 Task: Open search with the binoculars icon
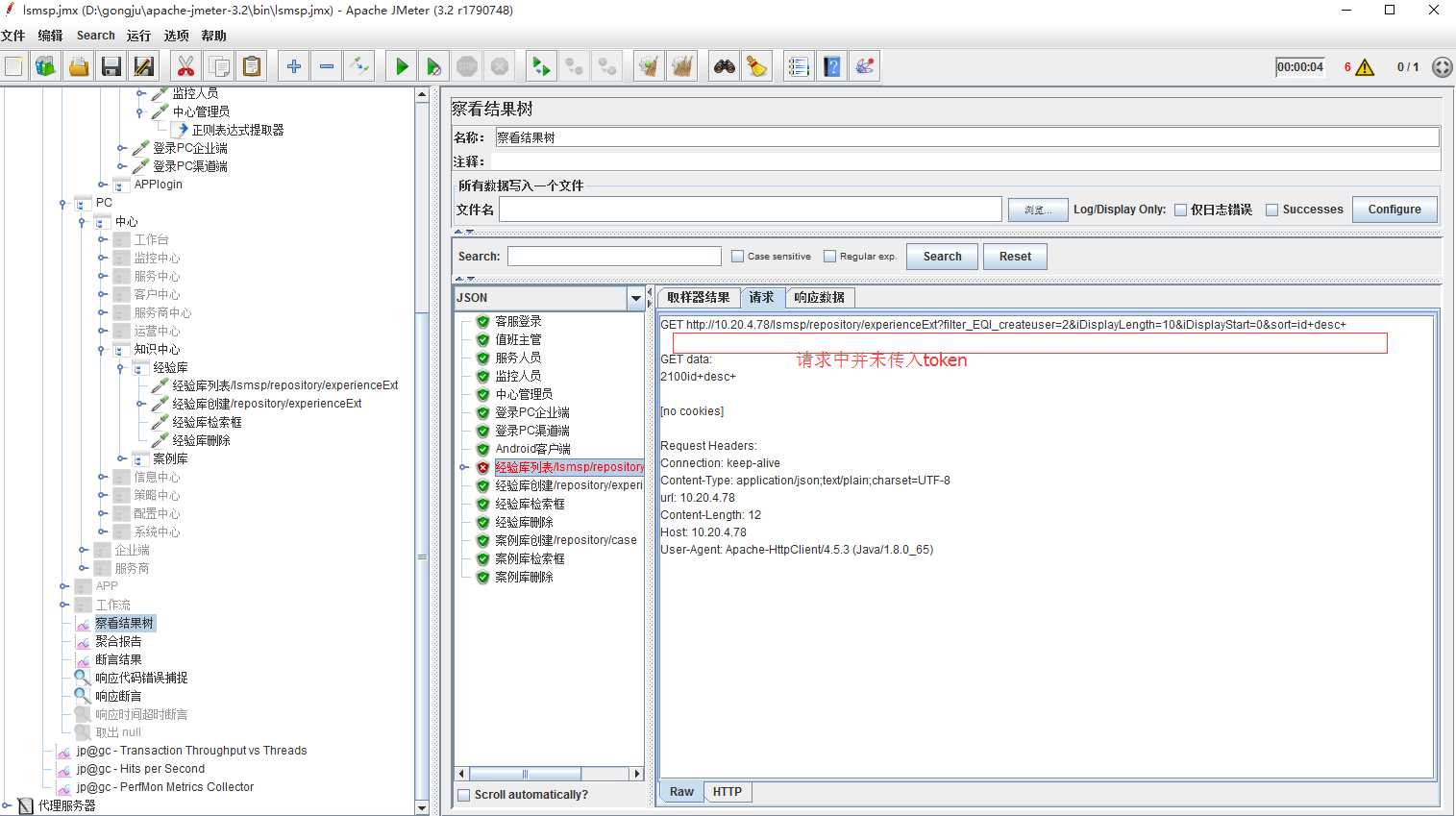(x=725, y=66)
